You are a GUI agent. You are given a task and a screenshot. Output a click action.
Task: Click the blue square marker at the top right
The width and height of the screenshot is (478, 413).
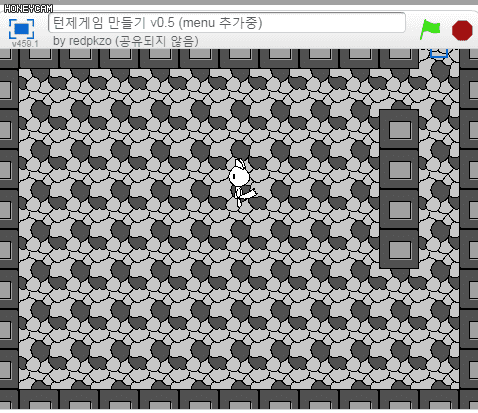pyautogui.click(x=439, y=53)
